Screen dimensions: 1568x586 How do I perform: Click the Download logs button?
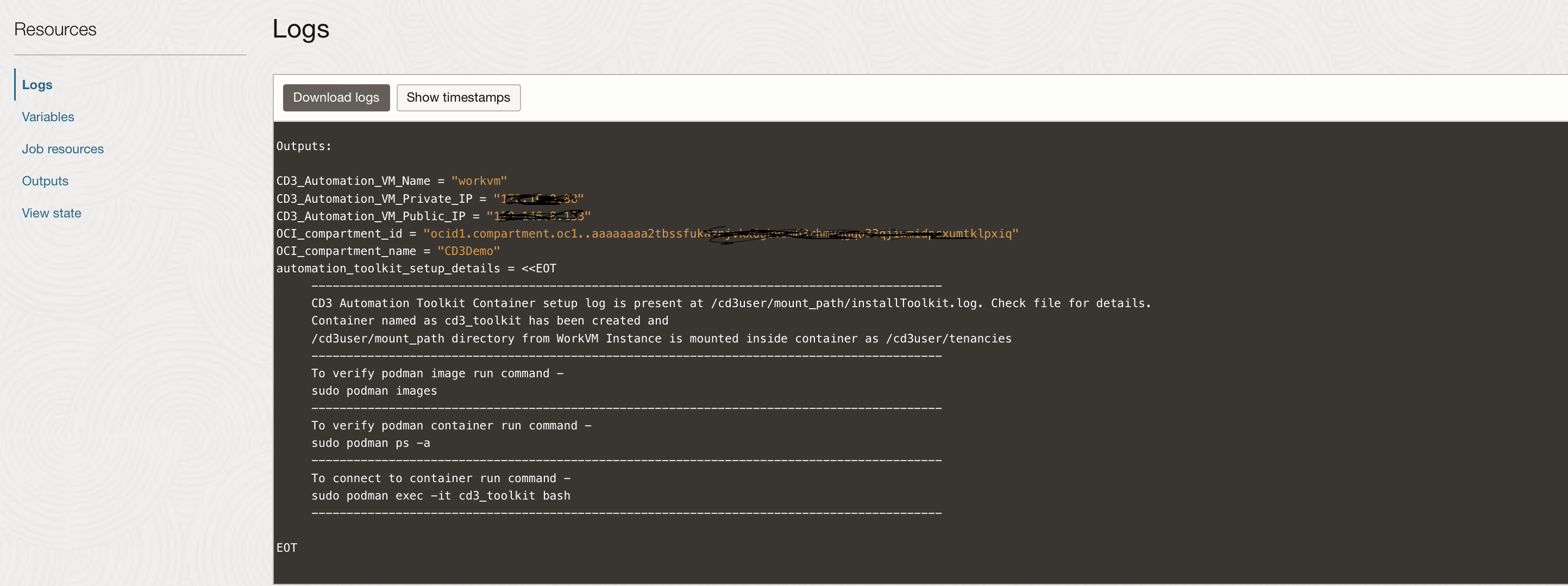(336, 97)
